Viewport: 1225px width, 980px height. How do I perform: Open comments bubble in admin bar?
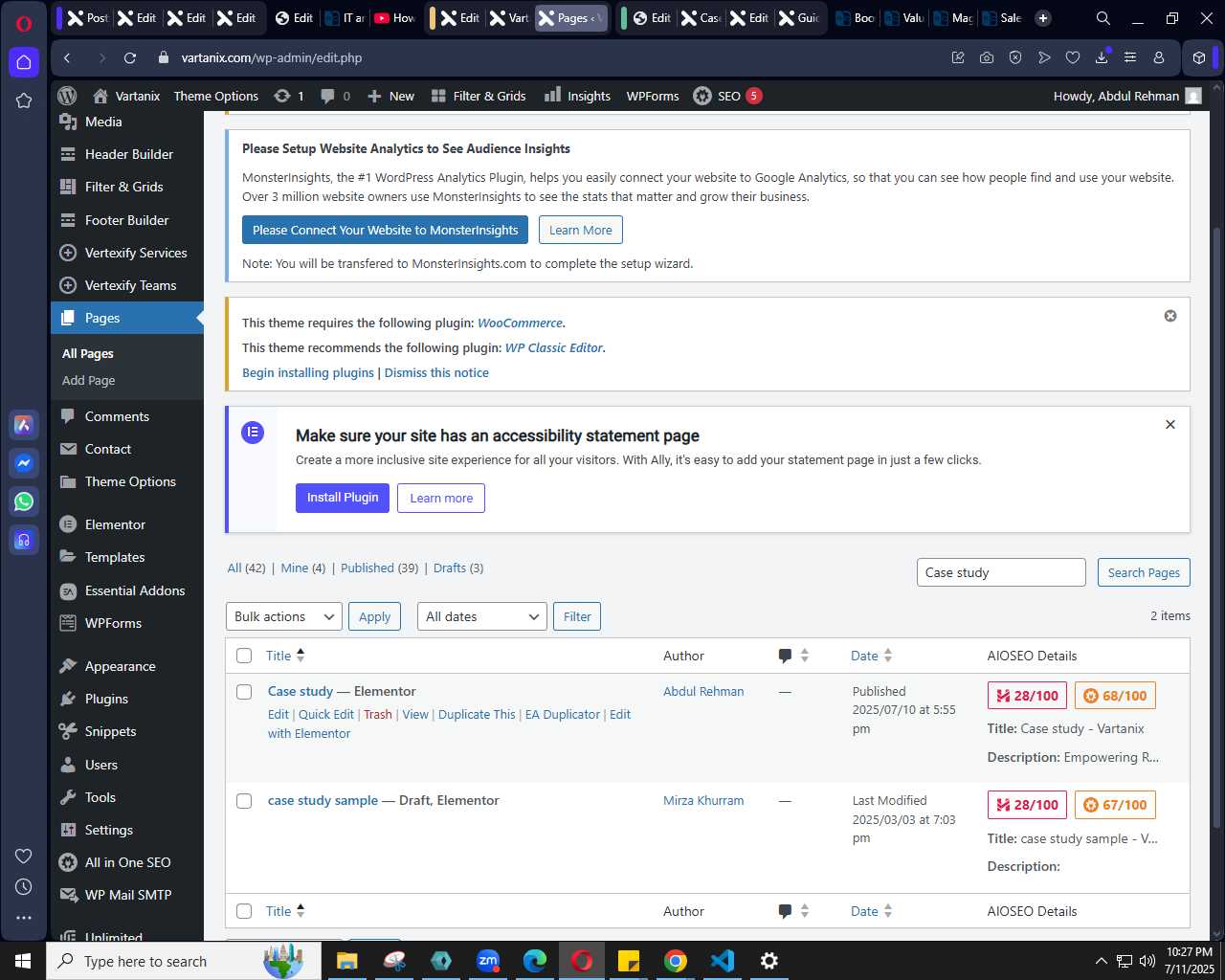(x=335, y=96)
